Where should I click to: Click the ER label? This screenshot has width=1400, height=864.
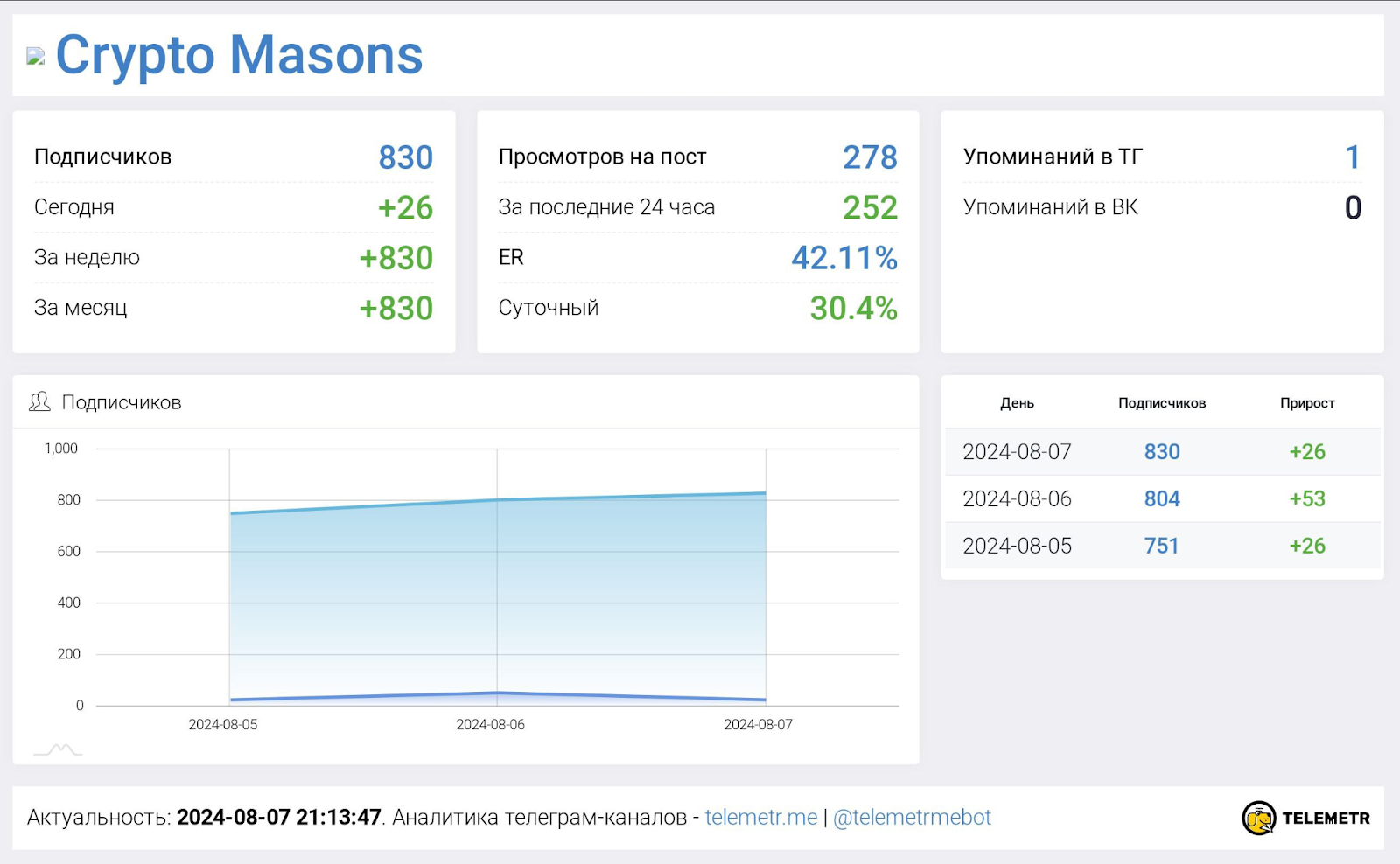click(511, 257)
